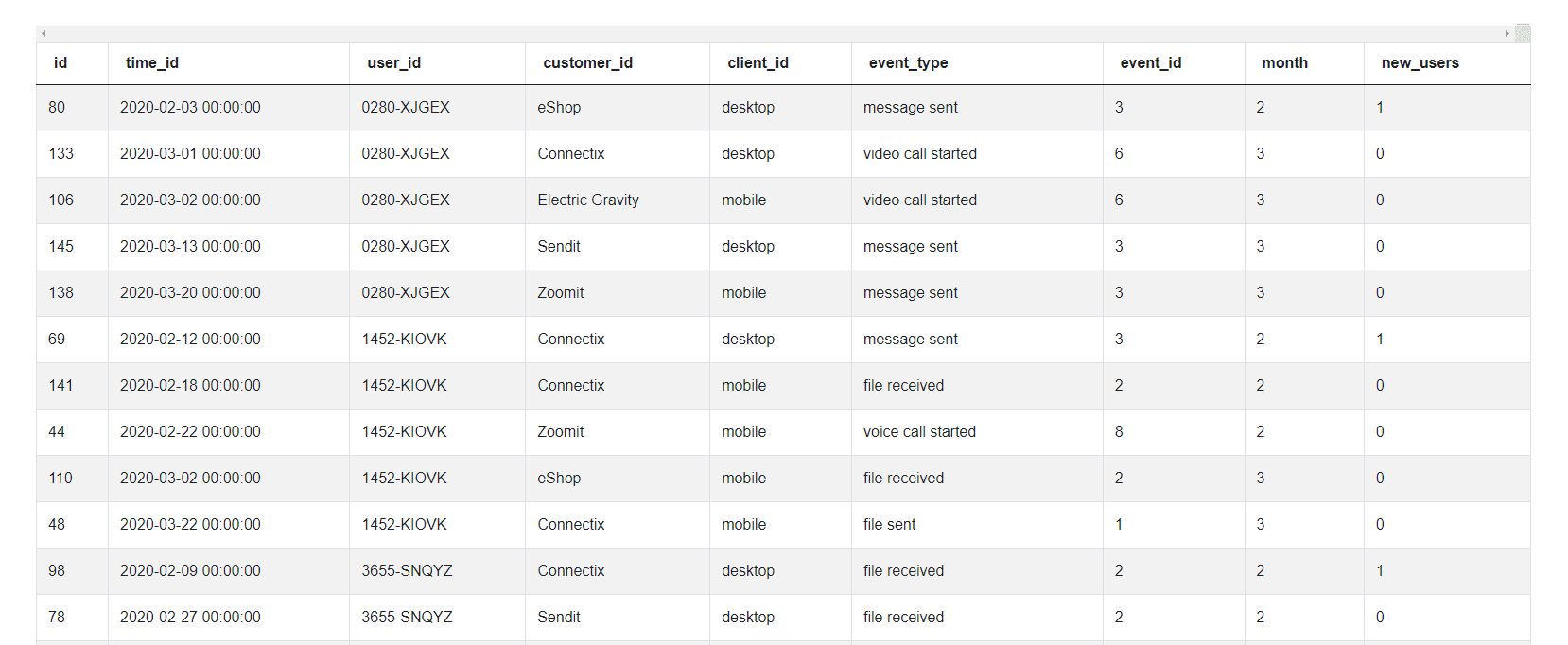Viewport: 1568px width, 645px height.
Task: Click the time_id column header
Action: [x=151, y=62]
